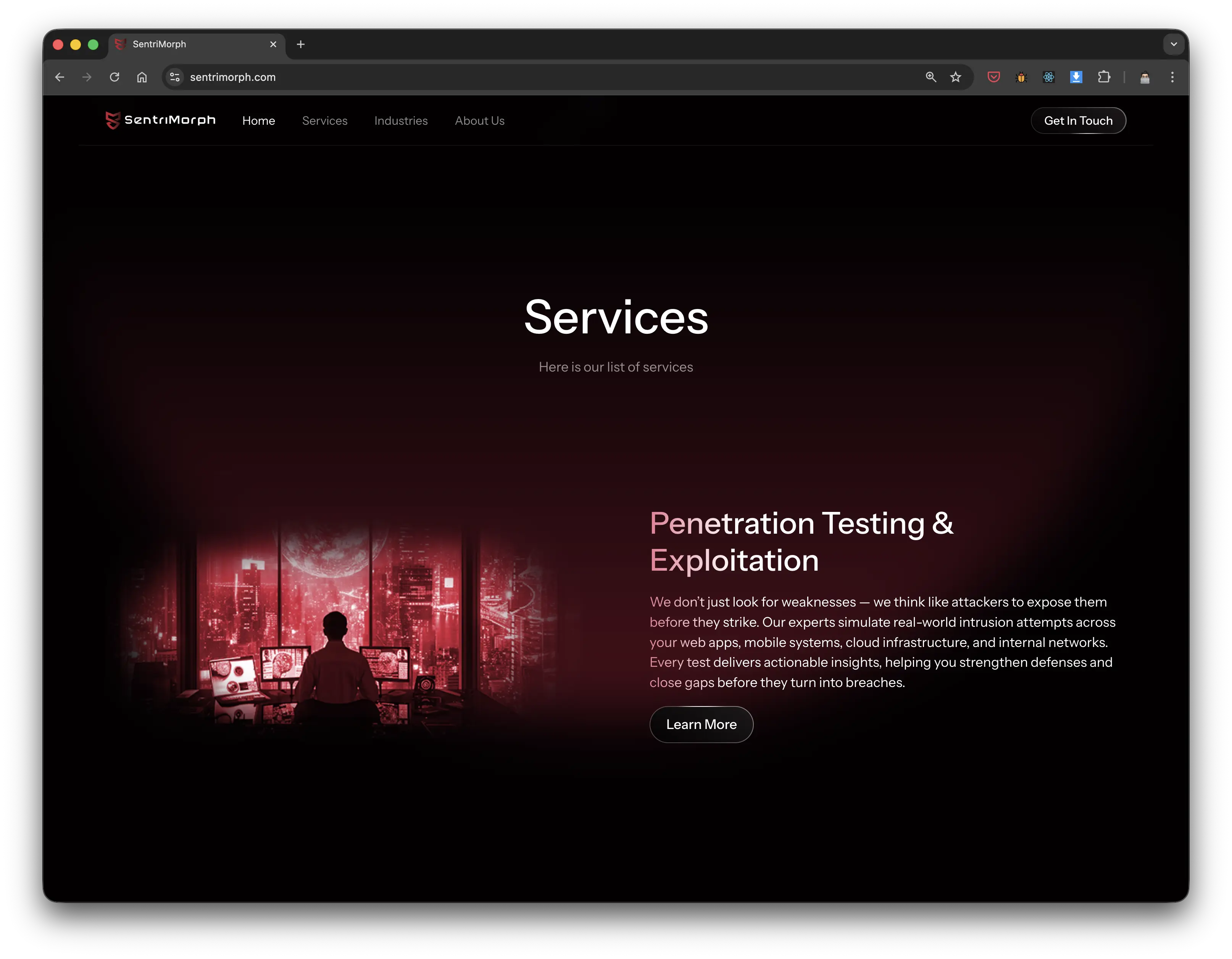Click the yellow minimize window button
The height and width of the screenshot is (959, 1232).
[x=76, y=45]
